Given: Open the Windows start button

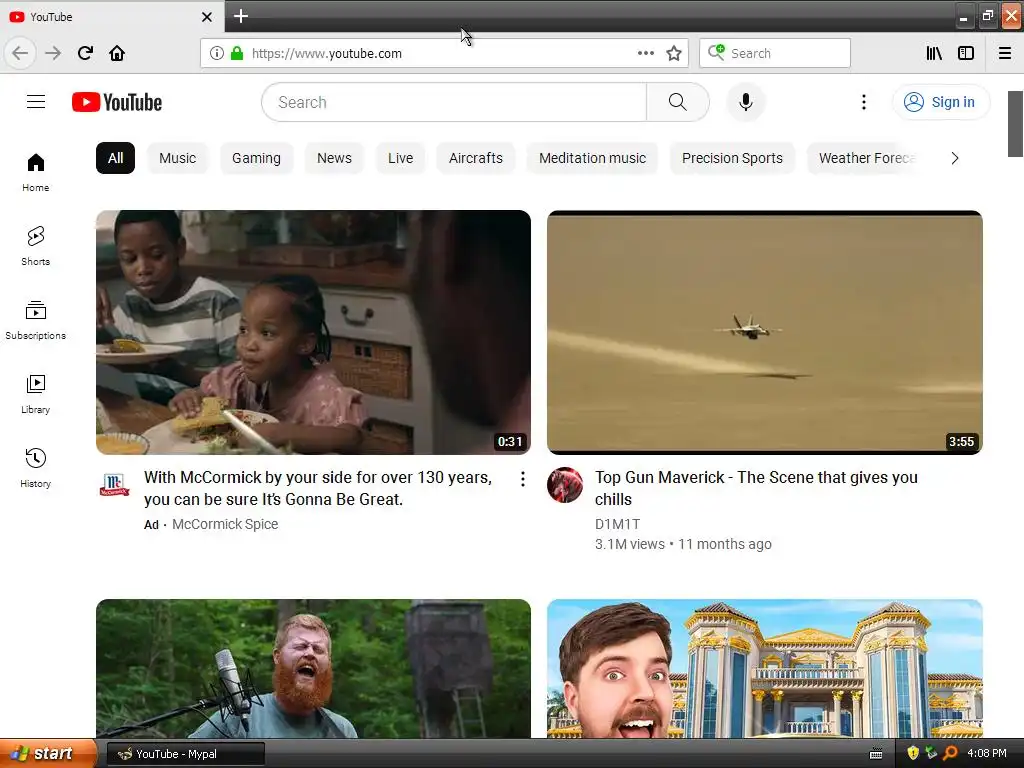Looking at the screenshot, I should pos(48,754).
